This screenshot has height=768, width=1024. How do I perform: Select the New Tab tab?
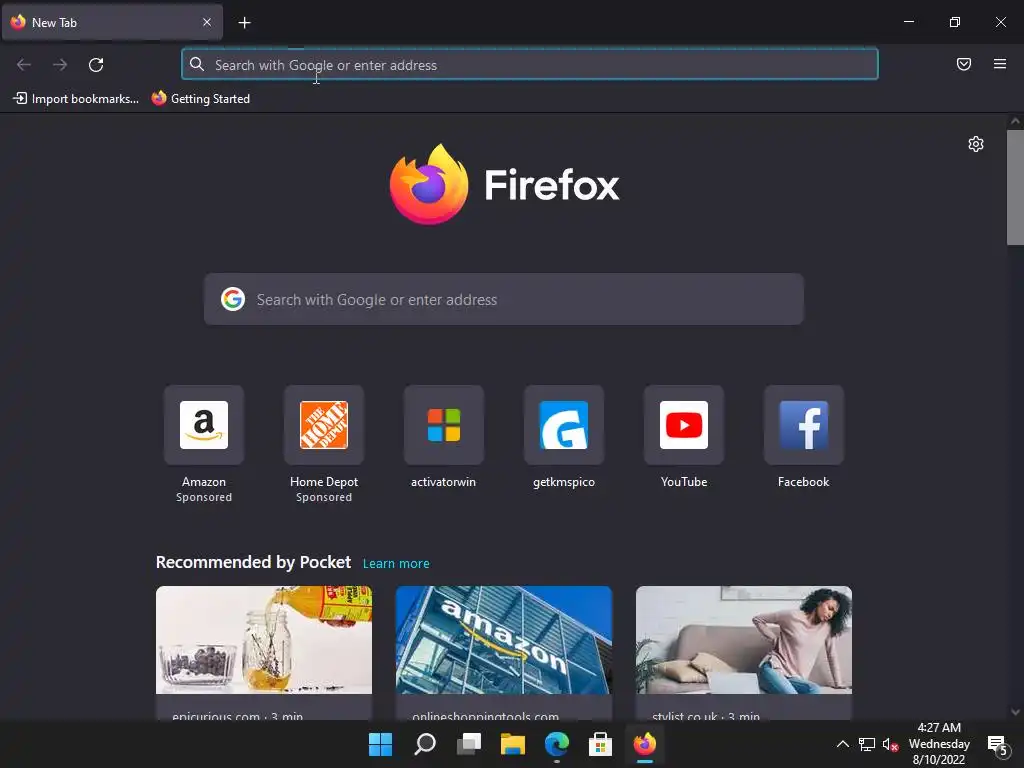click(x=112, y=22)
